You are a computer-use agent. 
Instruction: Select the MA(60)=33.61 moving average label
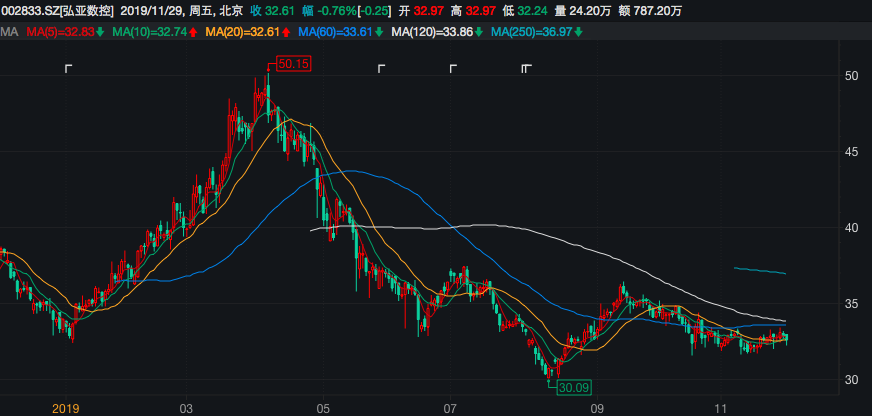[x=335, y=32]
